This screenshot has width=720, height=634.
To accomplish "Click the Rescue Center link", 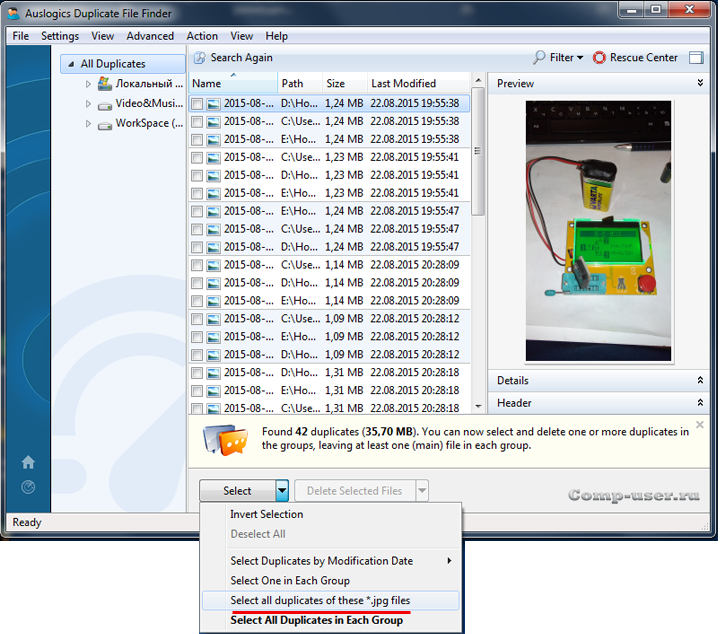I will (644, 57).
